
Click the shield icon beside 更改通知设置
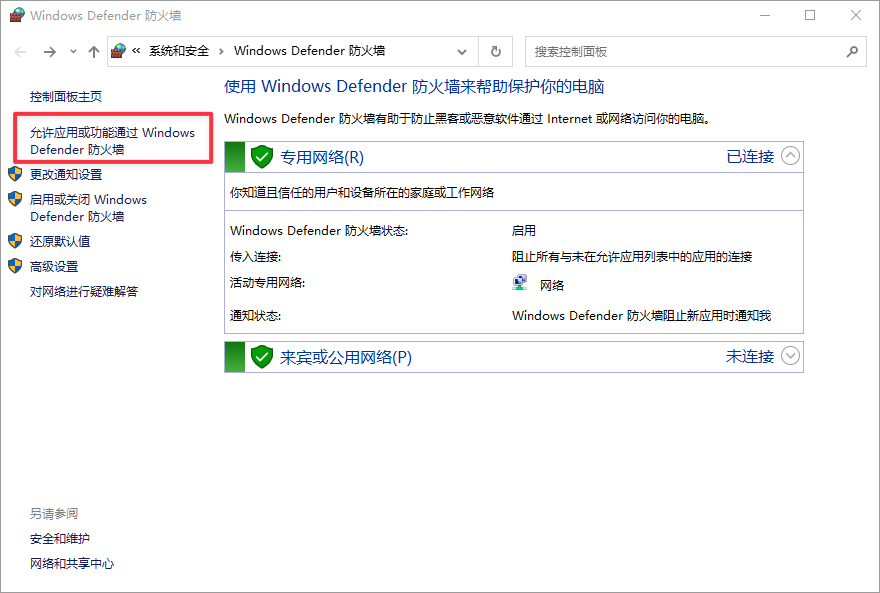coord(15,174)
